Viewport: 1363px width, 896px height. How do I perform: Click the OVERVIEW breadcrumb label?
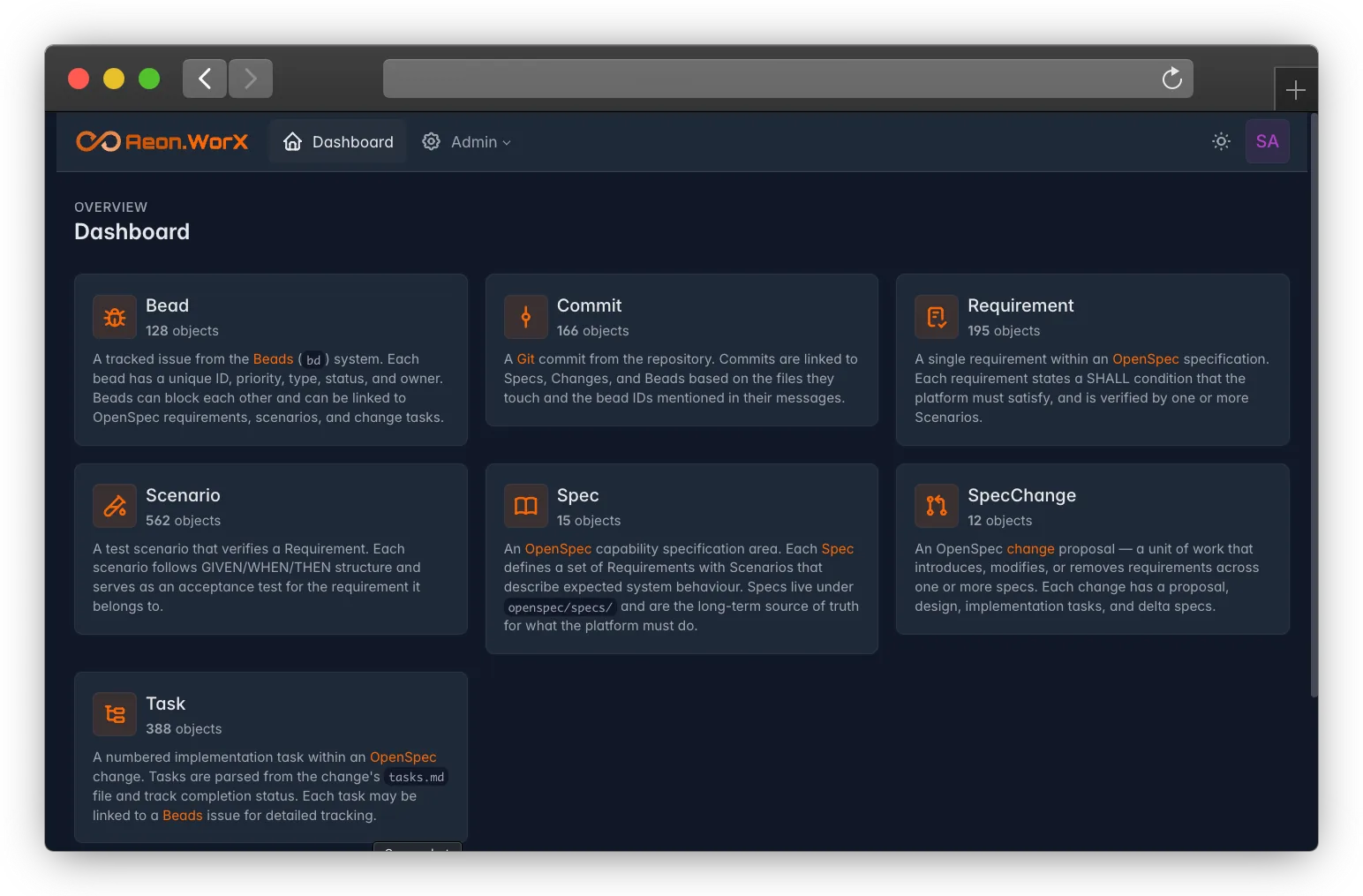point(111,207)
